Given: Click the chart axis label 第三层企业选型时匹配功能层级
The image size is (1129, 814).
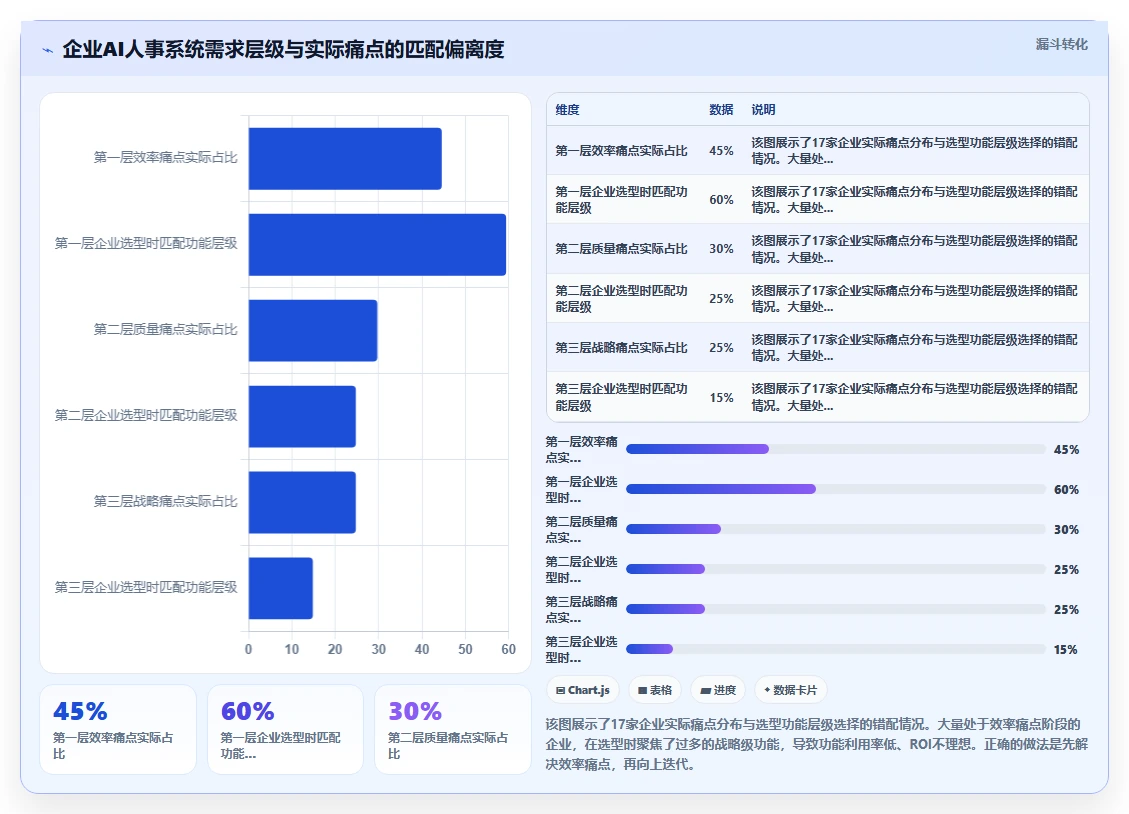Looking at the screenshot, I should 146,587.
